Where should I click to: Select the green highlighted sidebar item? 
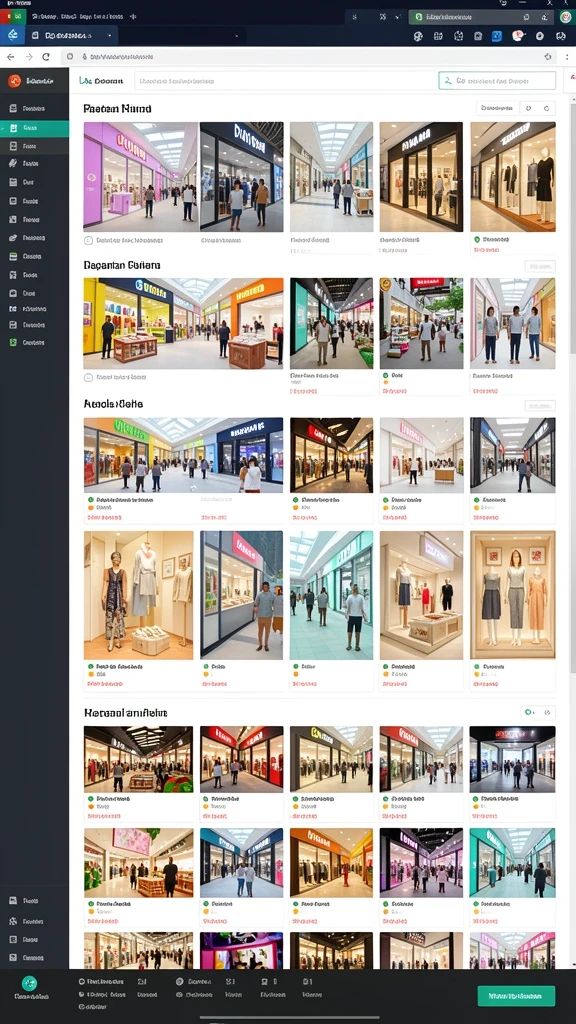pos(34,128)
